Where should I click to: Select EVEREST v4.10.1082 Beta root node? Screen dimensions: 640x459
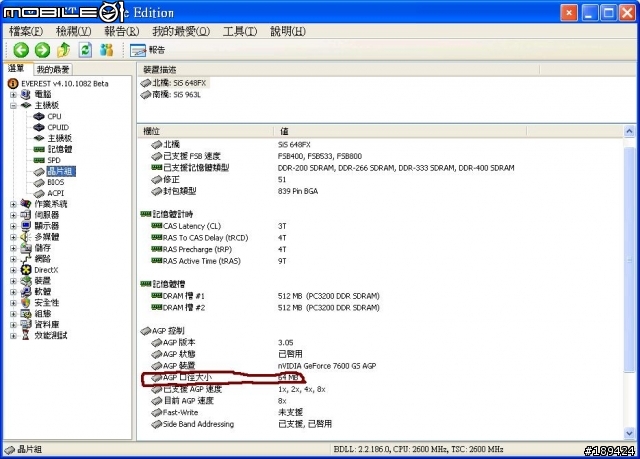(x=64, y=84)
